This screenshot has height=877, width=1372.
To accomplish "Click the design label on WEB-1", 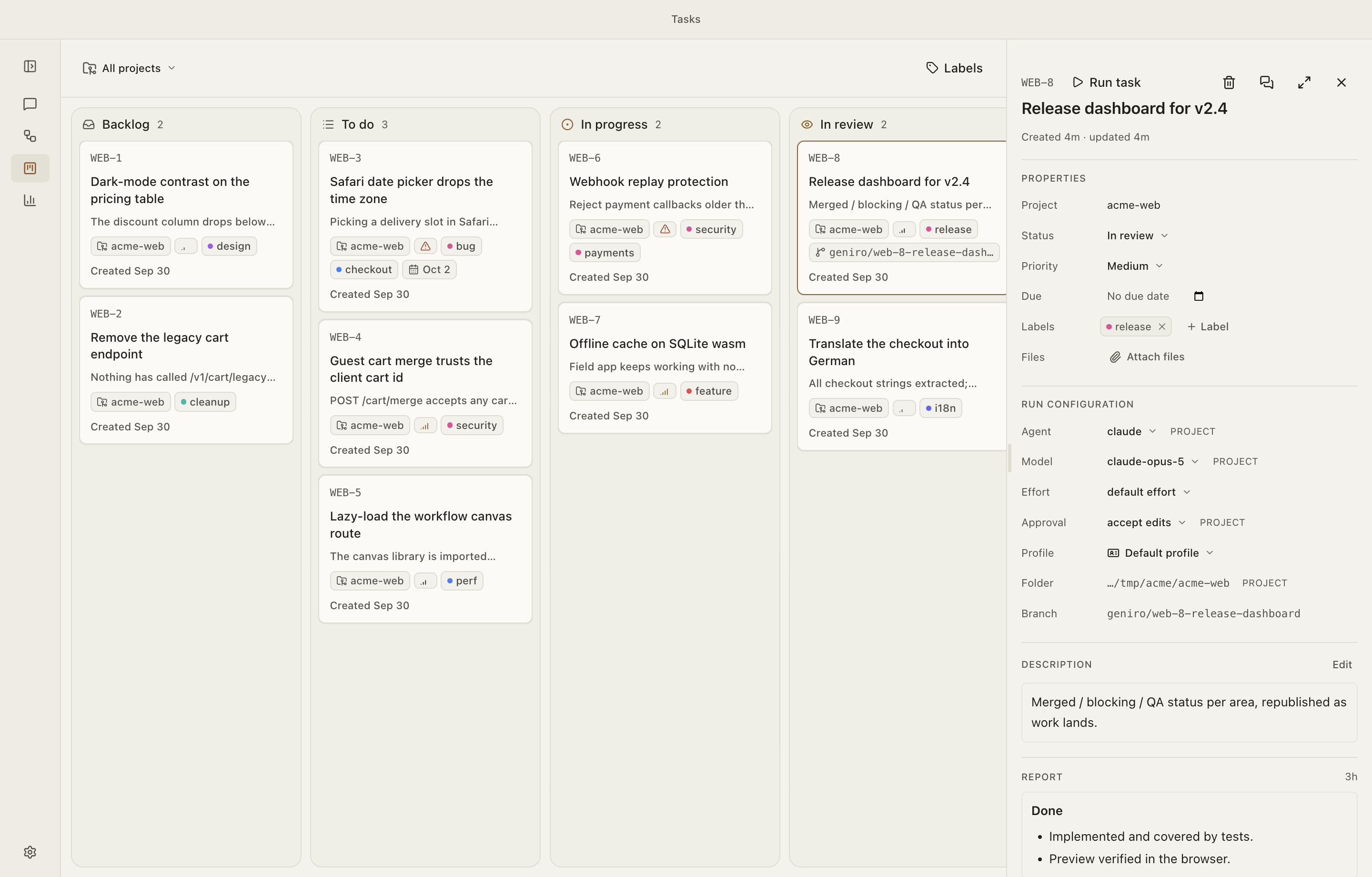I will point(229,246).
